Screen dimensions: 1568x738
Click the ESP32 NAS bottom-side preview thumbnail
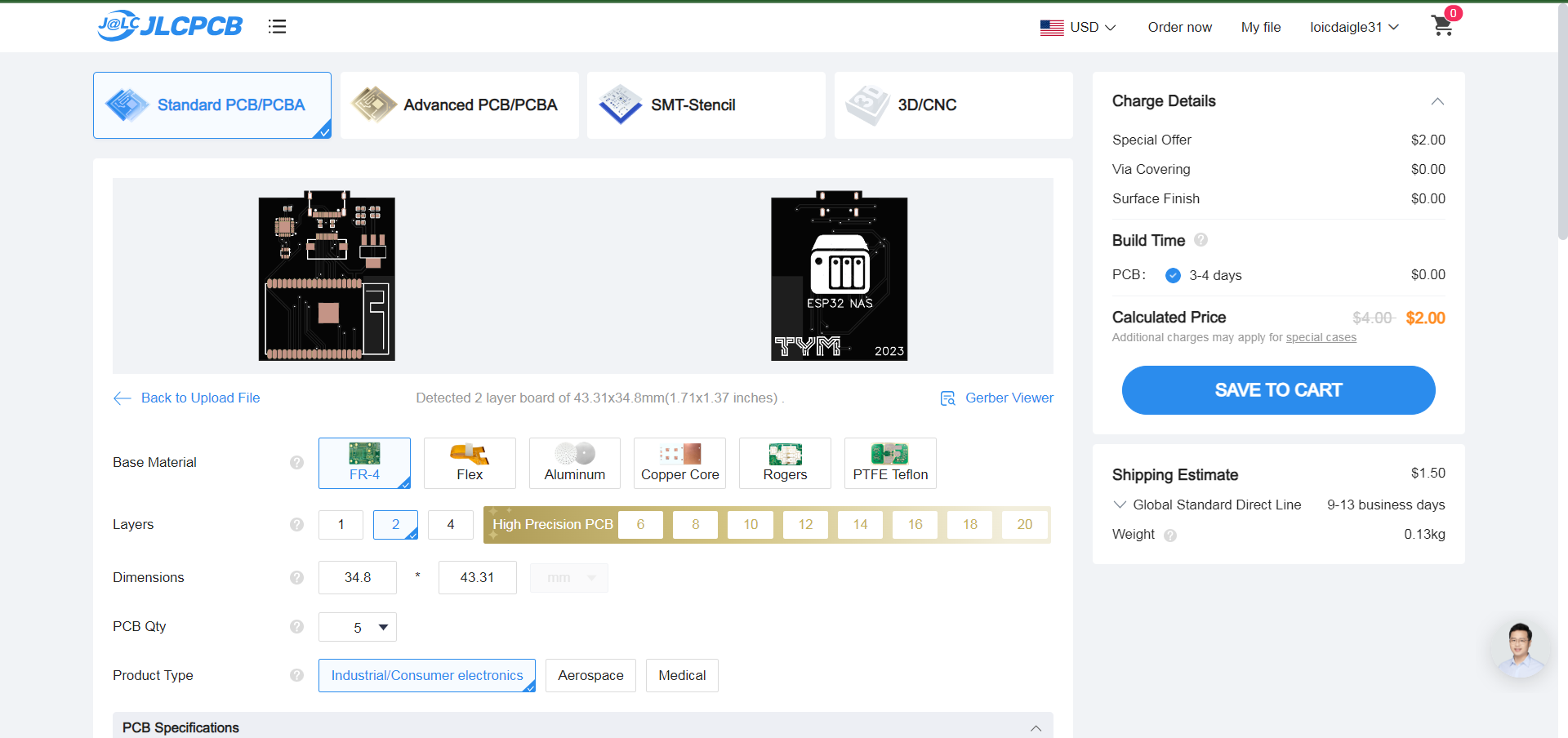[840, 276]
